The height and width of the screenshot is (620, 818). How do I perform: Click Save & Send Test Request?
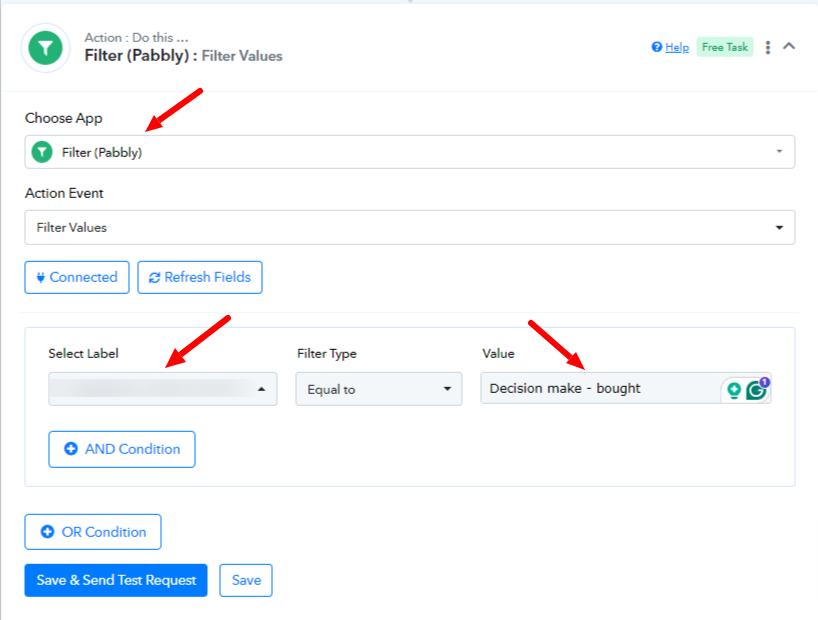(x=116, y=580)
